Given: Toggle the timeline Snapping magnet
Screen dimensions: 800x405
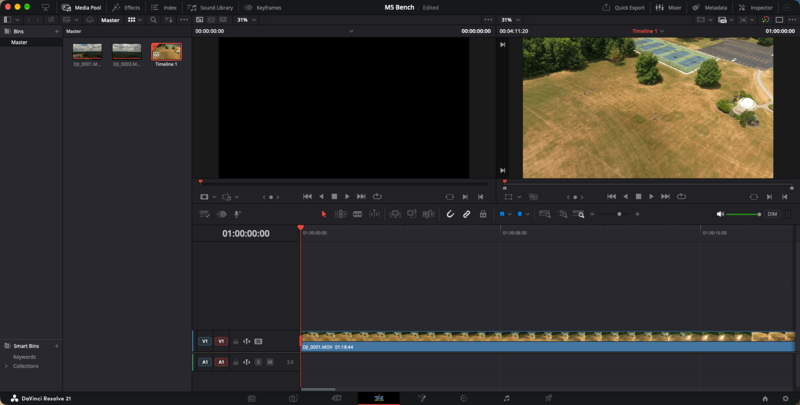Looking at the screenshot, I should [x=450, y=214].
